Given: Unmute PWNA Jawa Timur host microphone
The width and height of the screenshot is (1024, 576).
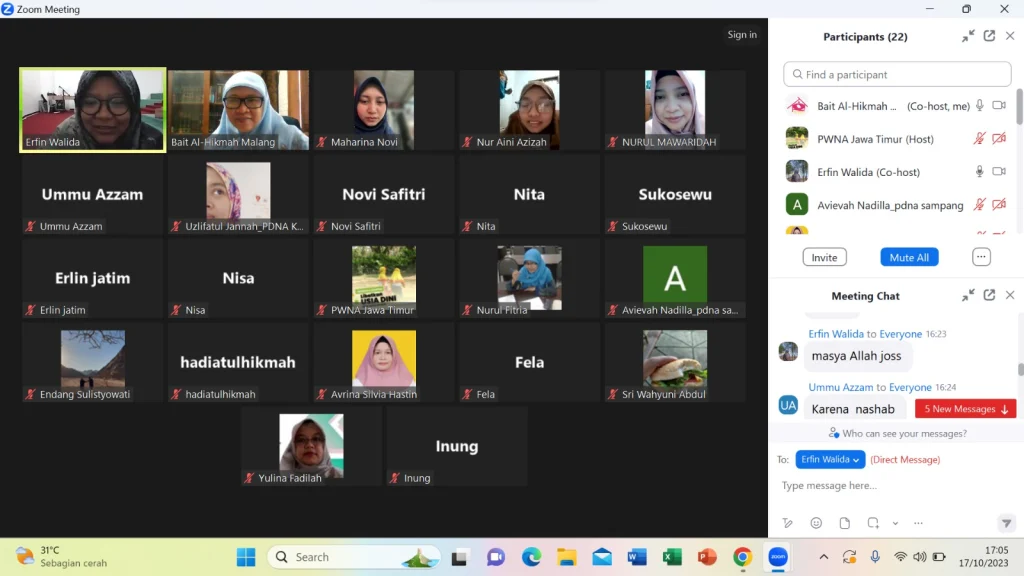Looking at the screenshot, I should 980,138.
